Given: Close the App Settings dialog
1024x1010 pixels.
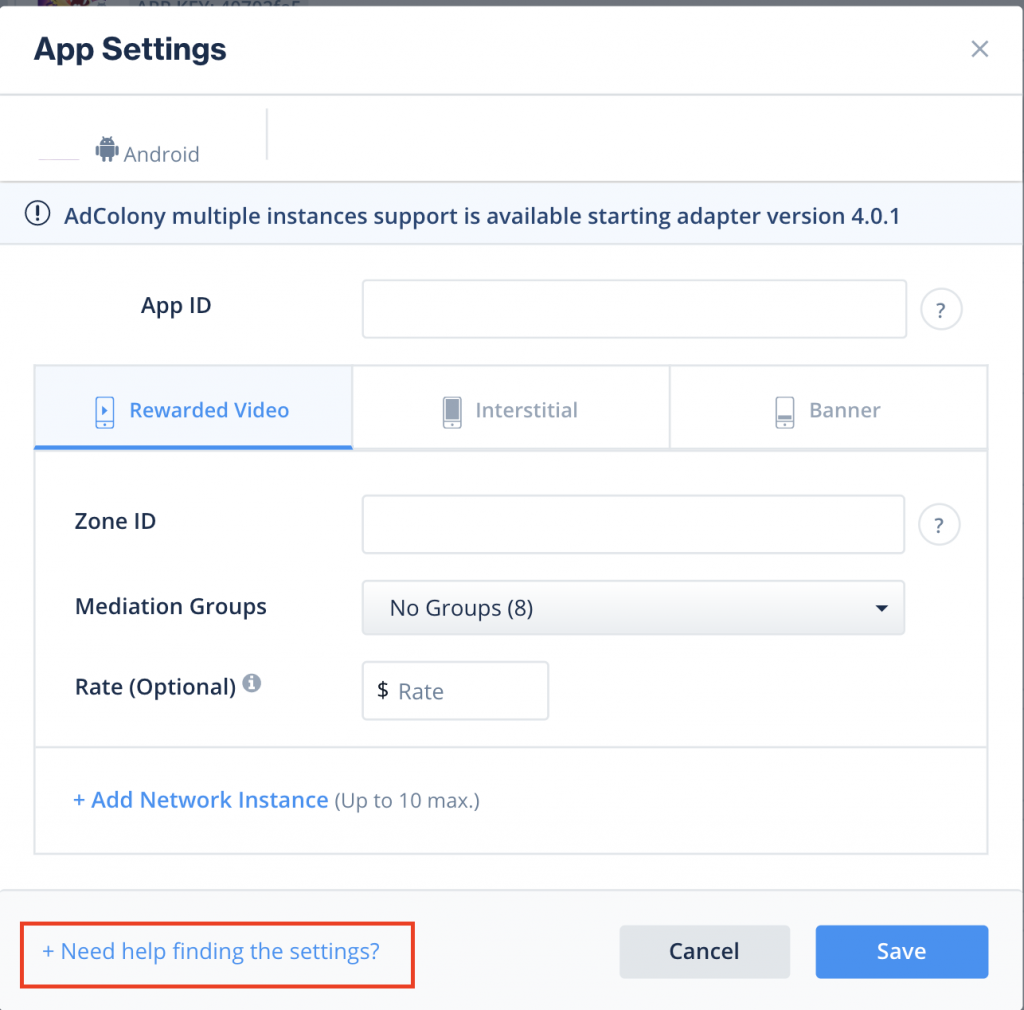Looking at the screenshot, I should pos(979,49).
